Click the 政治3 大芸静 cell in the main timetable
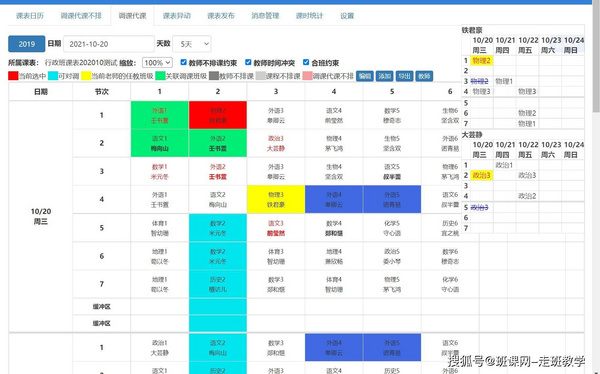The width and height of the screenshot is (600, 374). tap(276, 143)
